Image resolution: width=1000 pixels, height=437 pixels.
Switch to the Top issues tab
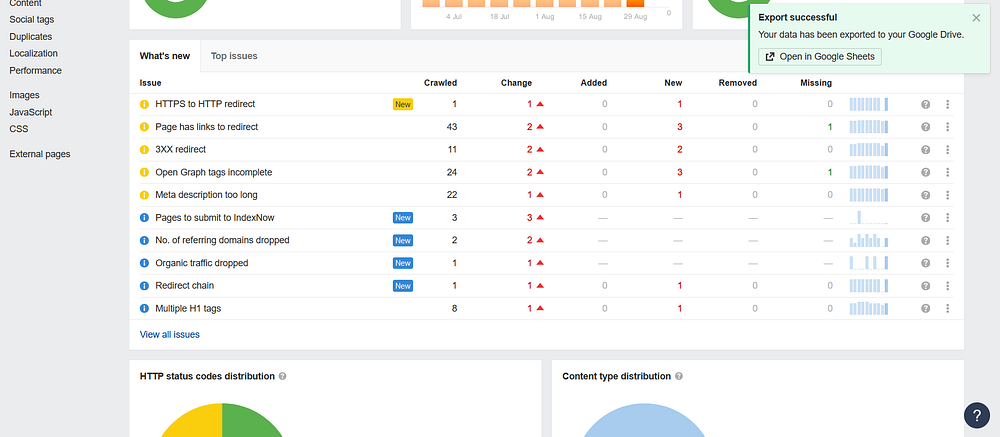234,56
